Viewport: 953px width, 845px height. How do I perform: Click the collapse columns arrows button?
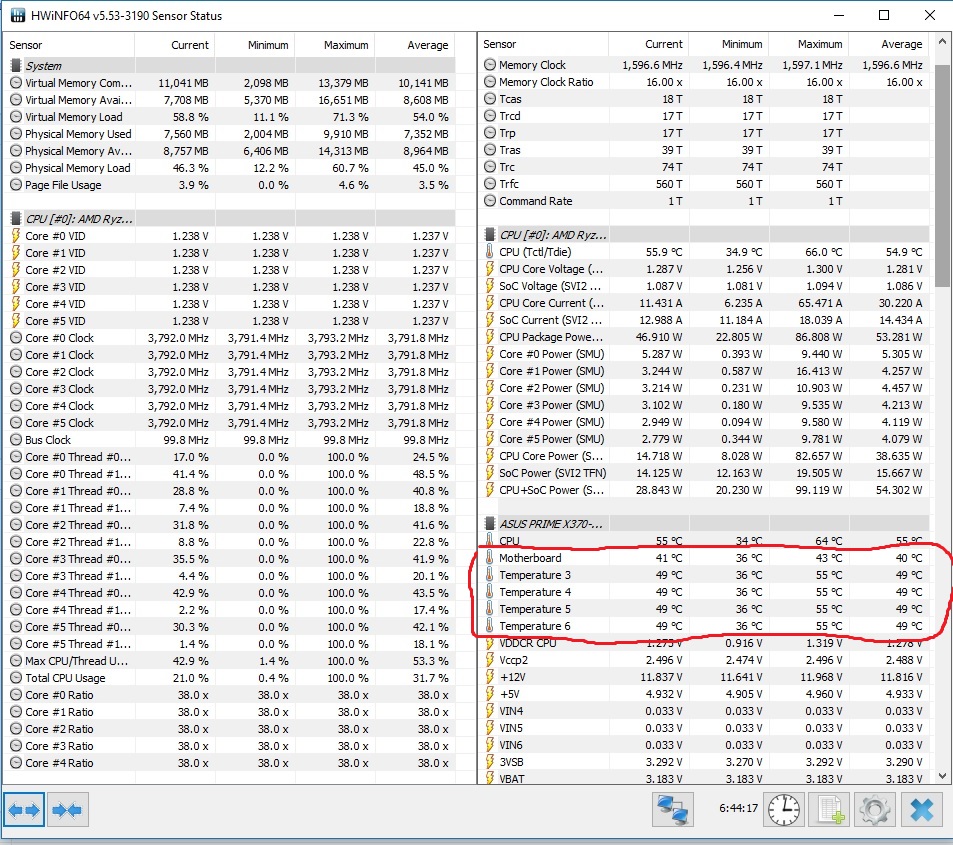(67, 810)
